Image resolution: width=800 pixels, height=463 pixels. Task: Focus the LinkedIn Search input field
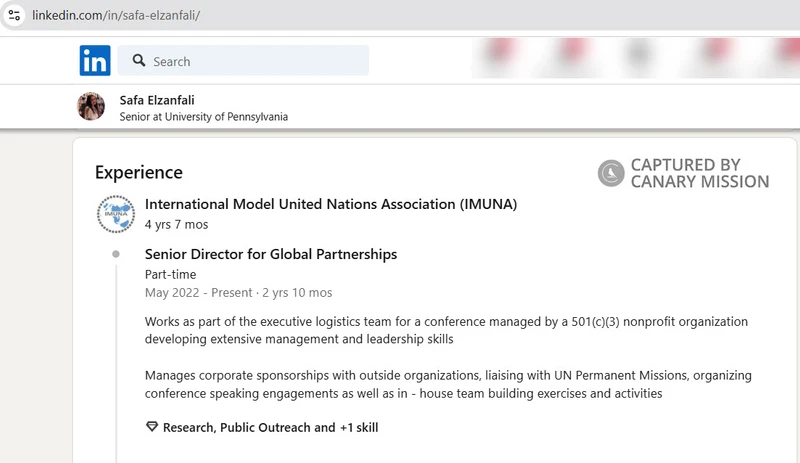(x=255, y=61)
